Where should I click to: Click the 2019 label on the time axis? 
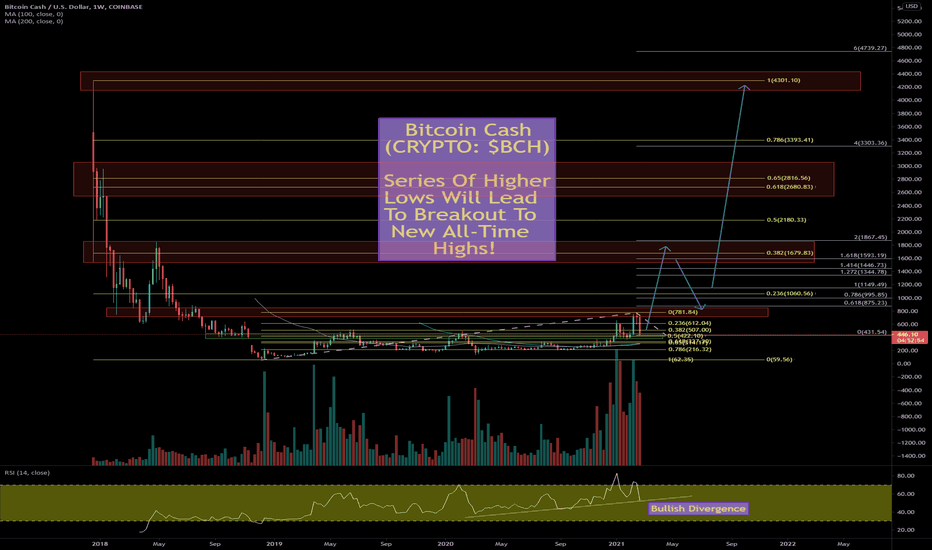274,543
